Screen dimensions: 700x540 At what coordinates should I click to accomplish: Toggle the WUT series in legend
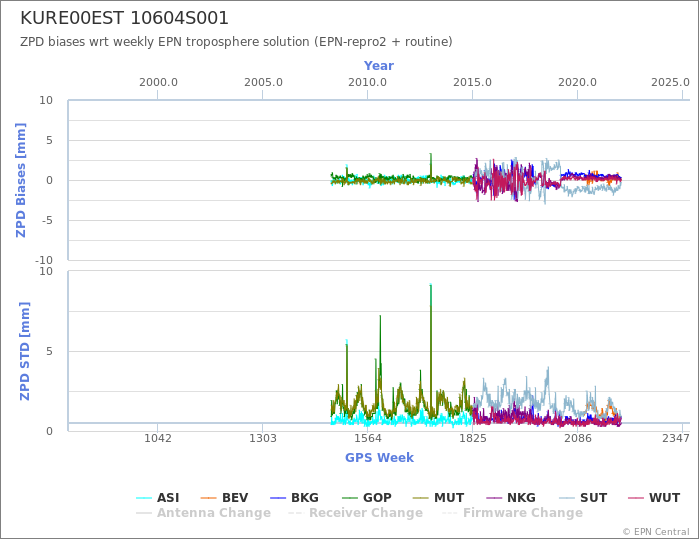tap(654, 498)
